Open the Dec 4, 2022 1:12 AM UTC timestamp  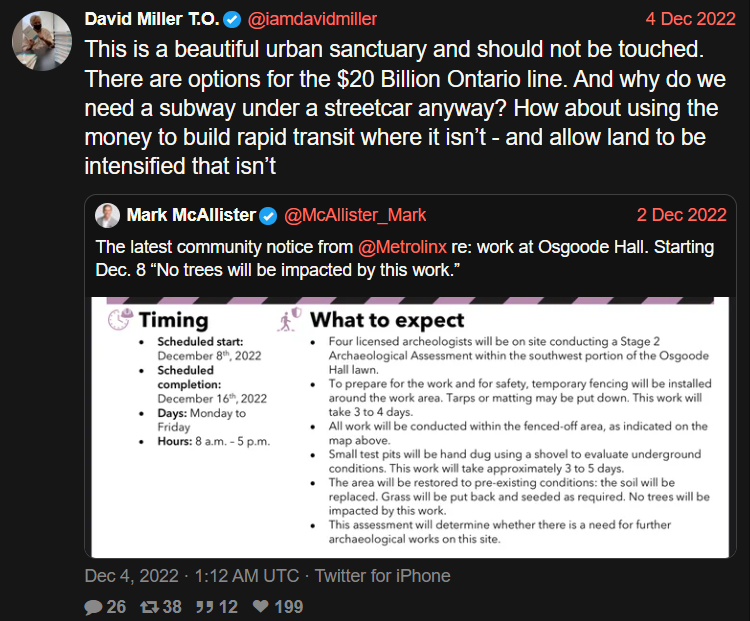[192, 576]
